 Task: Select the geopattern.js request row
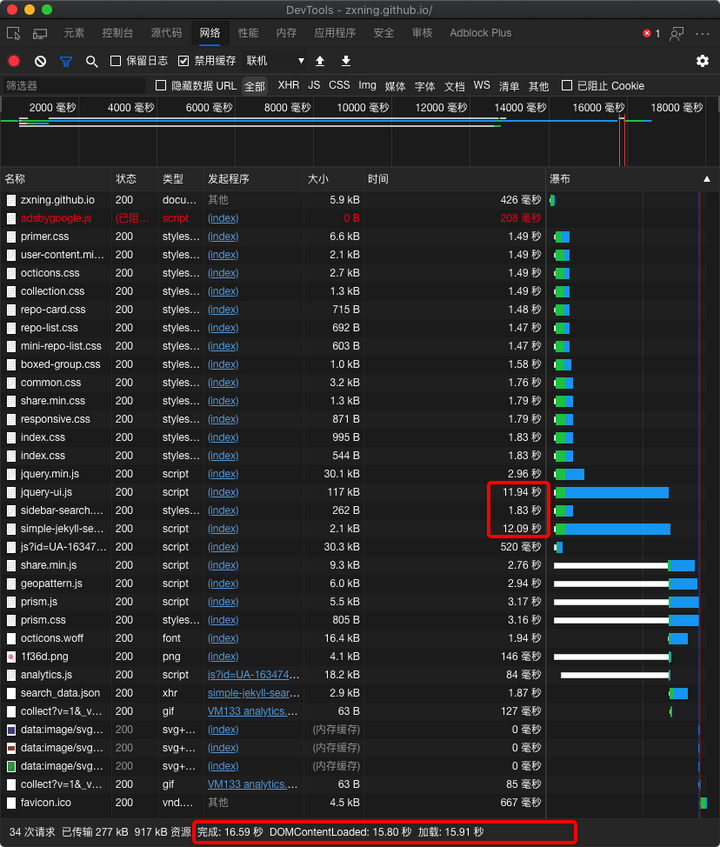pos(360,584)
